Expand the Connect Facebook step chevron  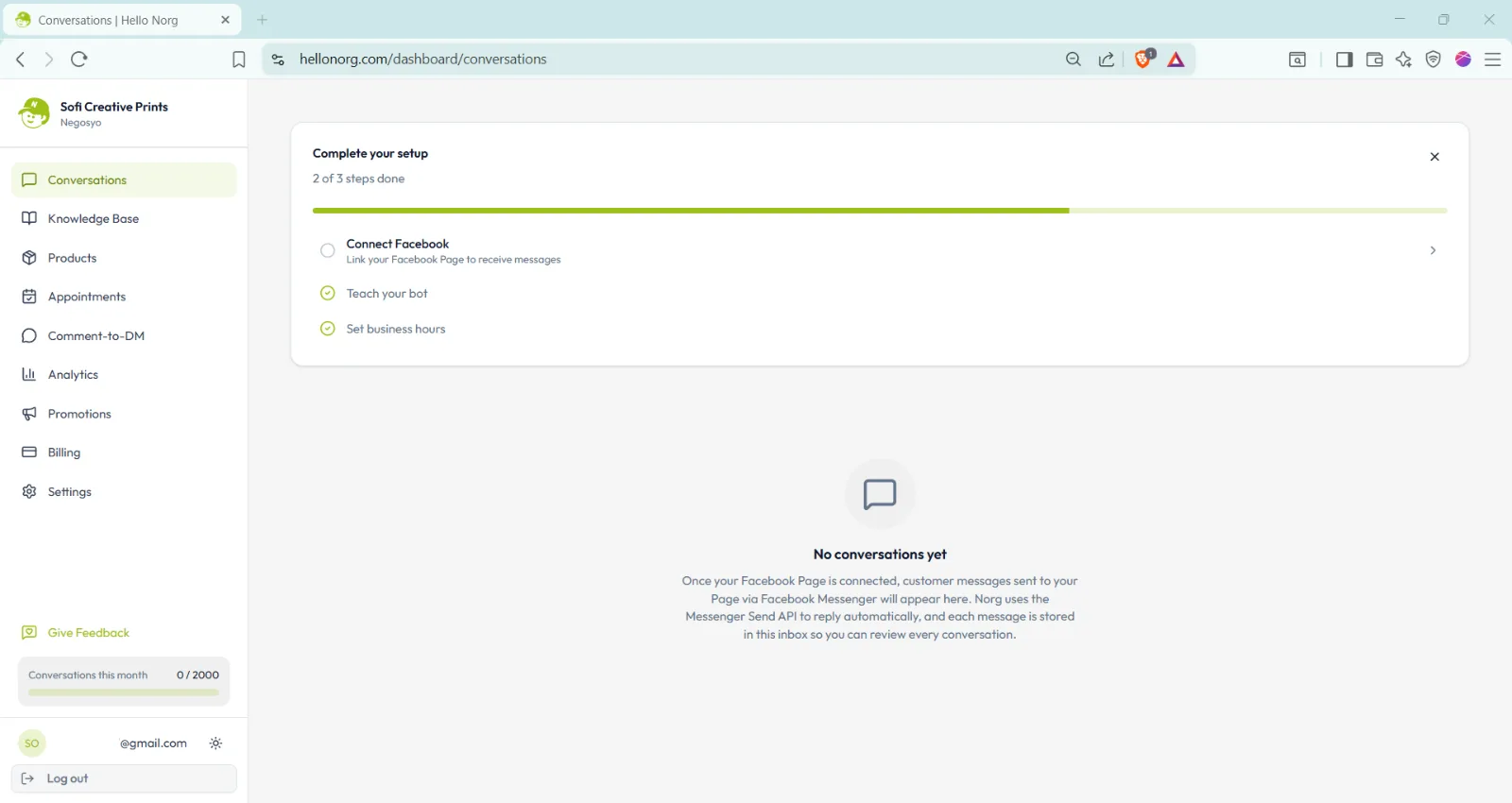[1433, 250]
